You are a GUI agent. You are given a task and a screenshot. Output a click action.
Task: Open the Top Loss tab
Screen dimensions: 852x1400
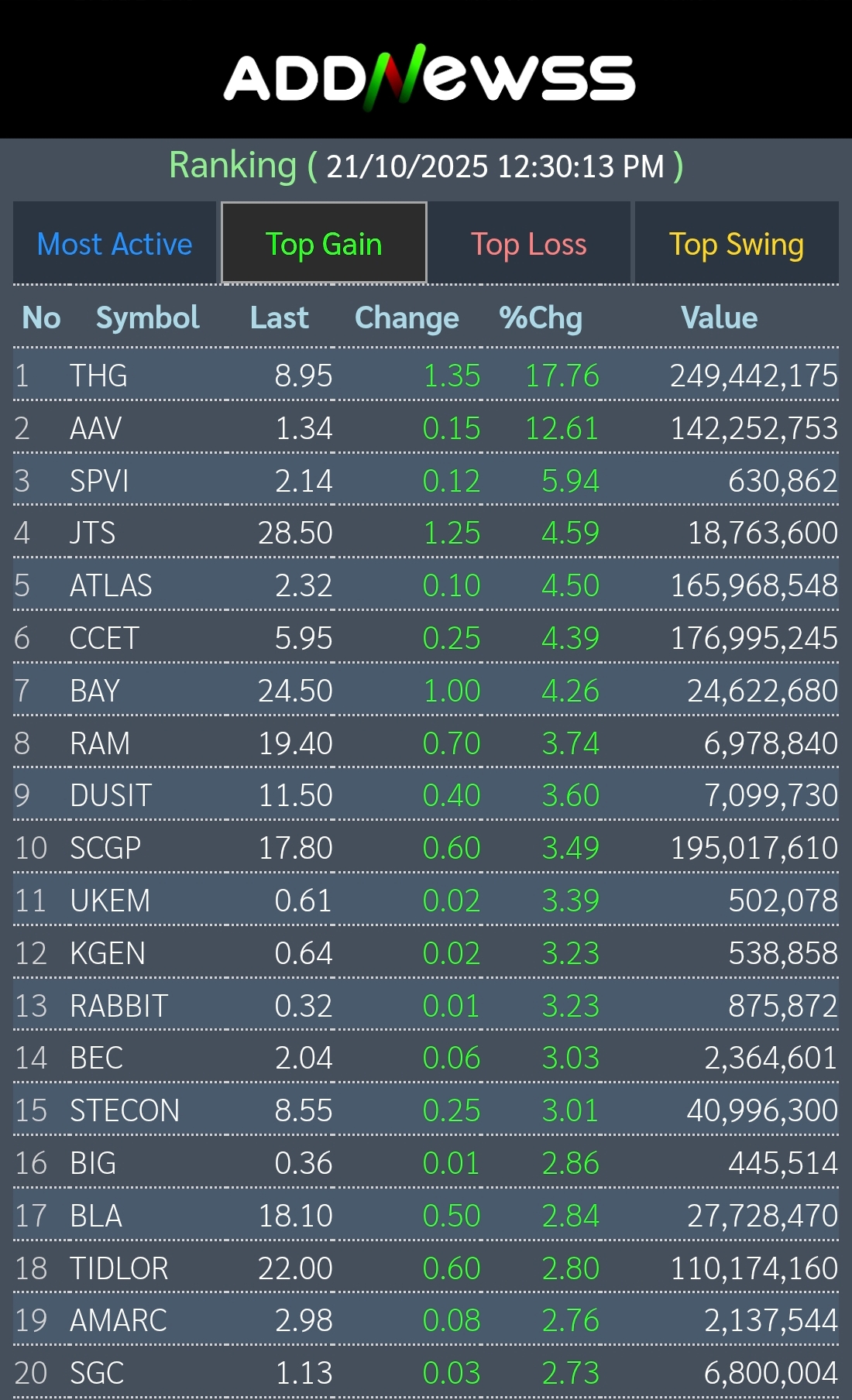coord(529,244)
